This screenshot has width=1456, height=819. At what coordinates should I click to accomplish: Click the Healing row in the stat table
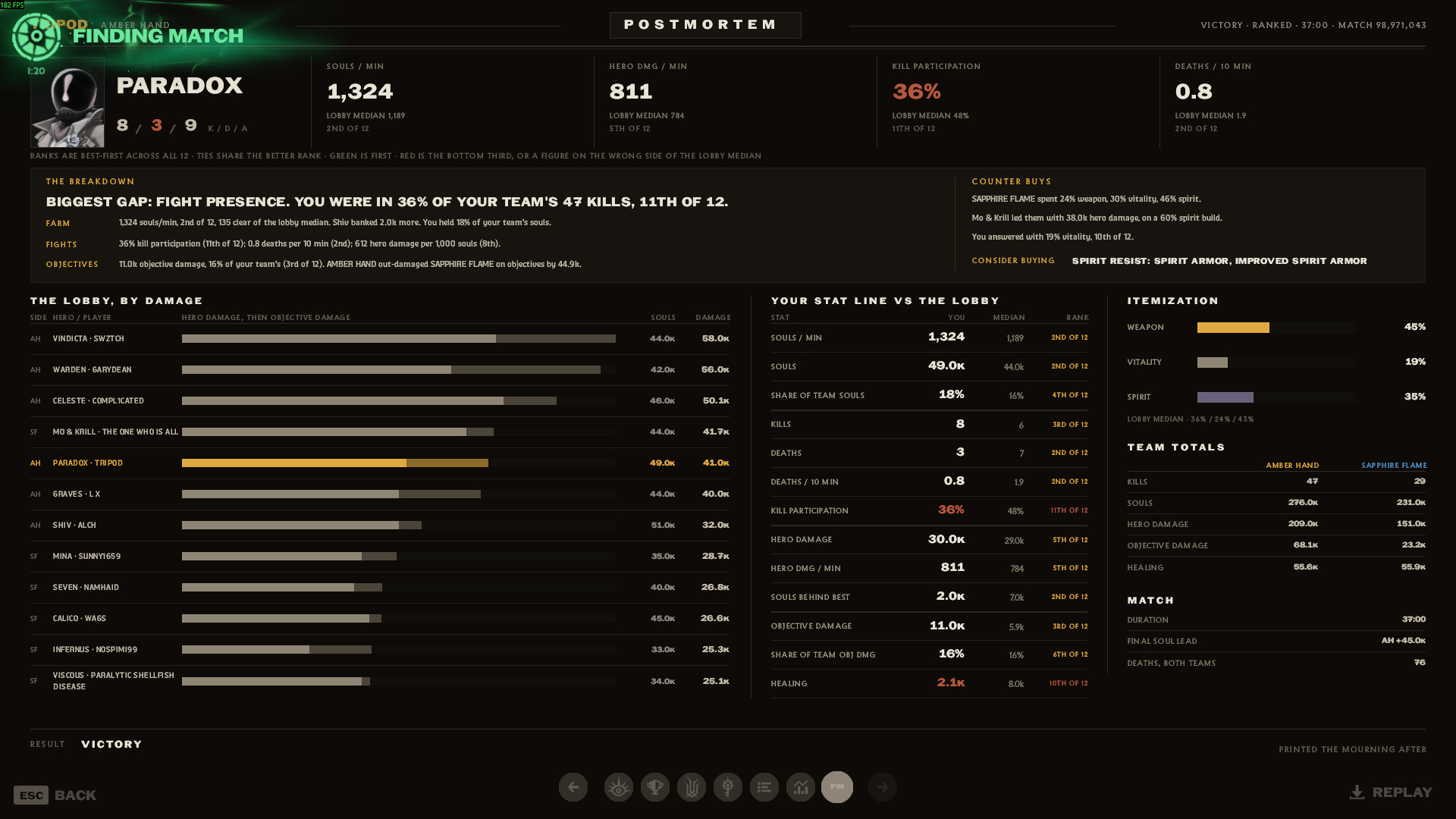point(930,683)
